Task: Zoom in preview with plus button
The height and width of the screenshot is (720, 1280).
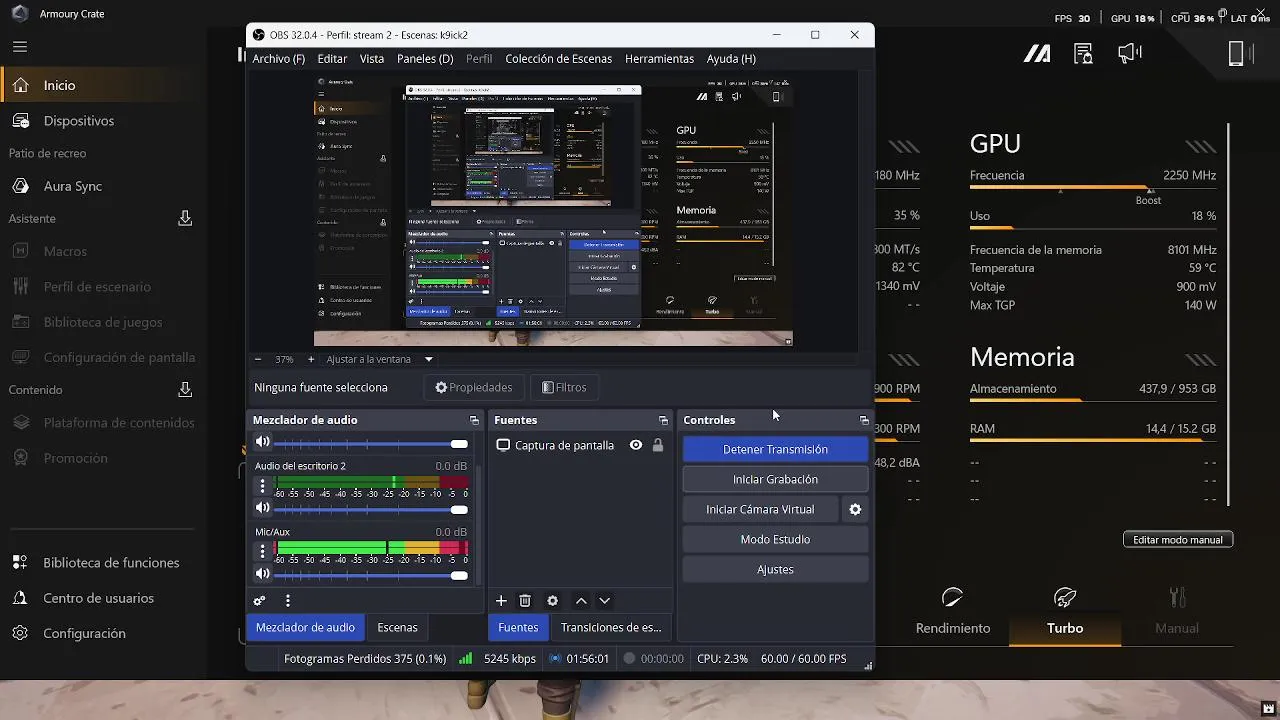Action: tap(311, 359)
